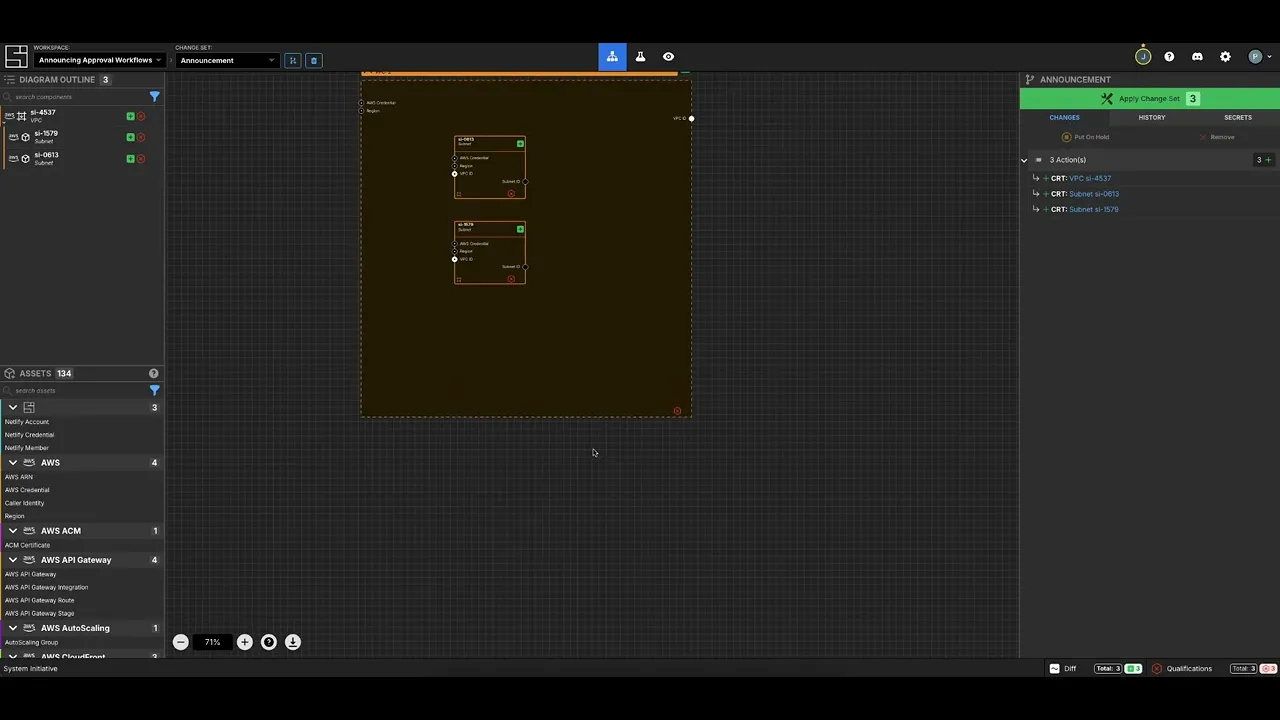Open the Workspace dropdown
The image size is (1280, 720).
pos(98,60)
